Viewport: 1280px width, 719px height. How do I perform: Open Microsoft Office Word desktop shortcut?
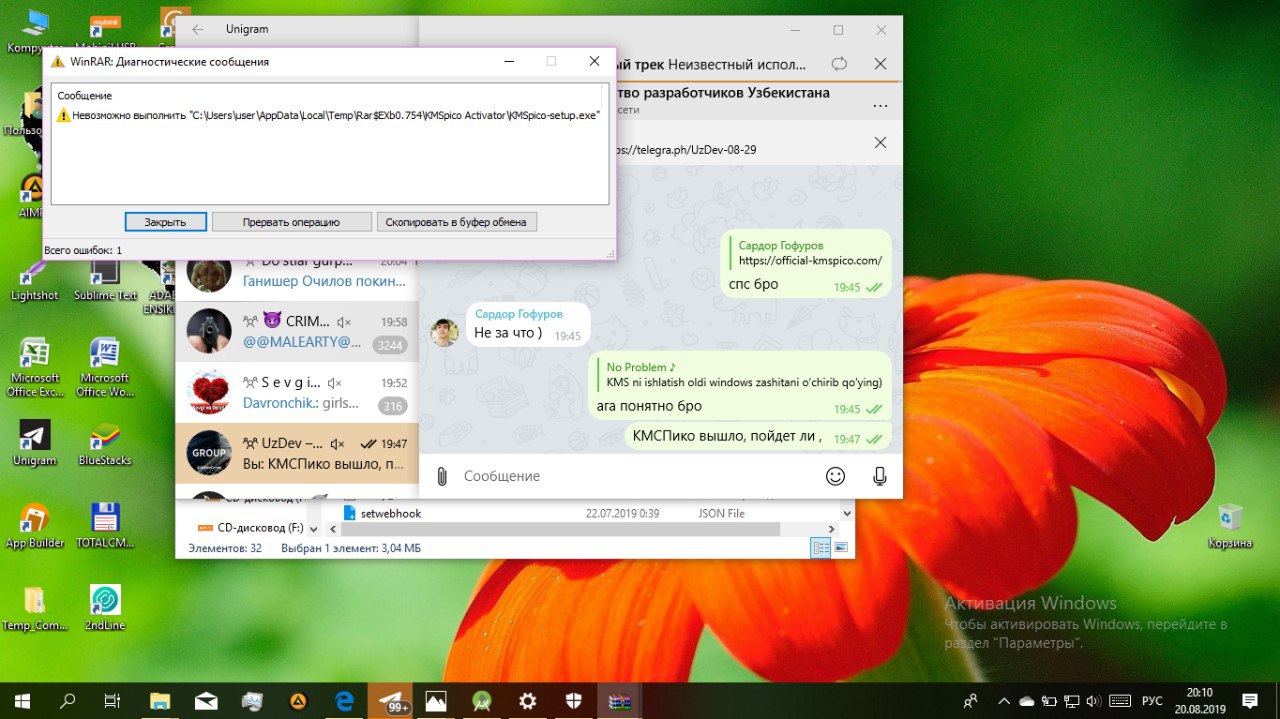[x=105, y=367]
